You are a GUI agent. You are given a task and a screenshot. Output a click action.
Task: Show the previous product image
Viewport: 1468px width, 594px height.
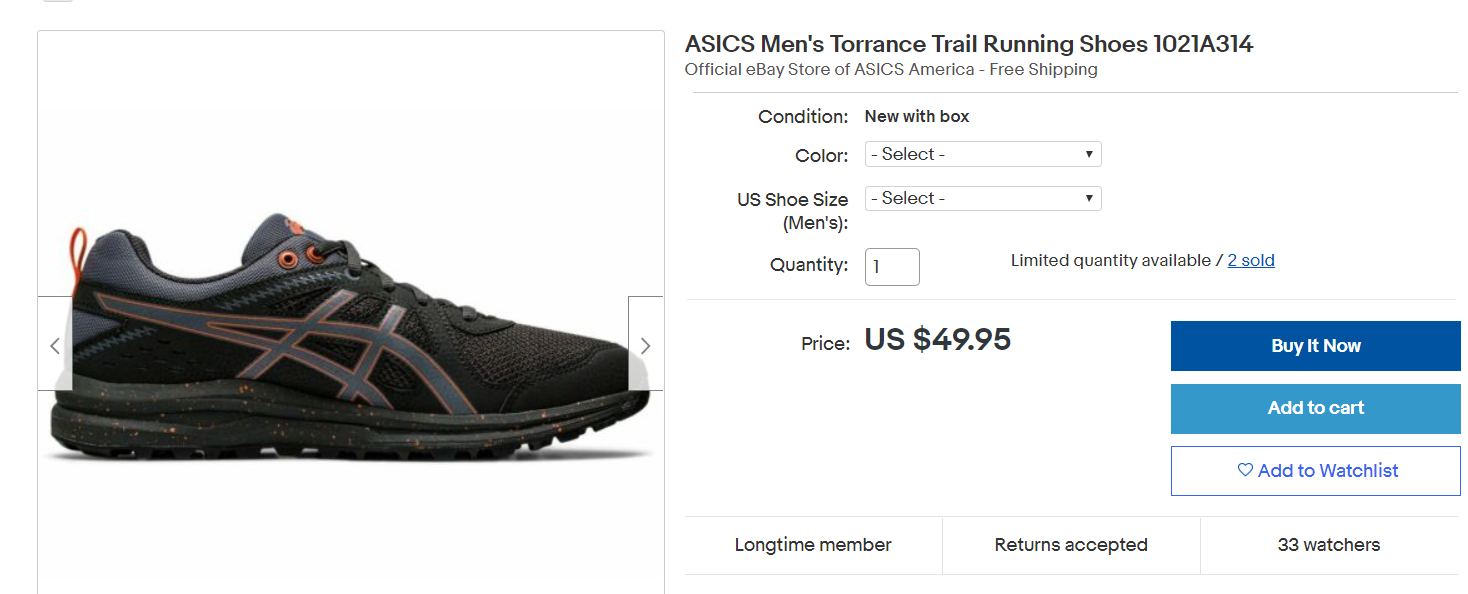pyautogui.click(x=55, y=345)
